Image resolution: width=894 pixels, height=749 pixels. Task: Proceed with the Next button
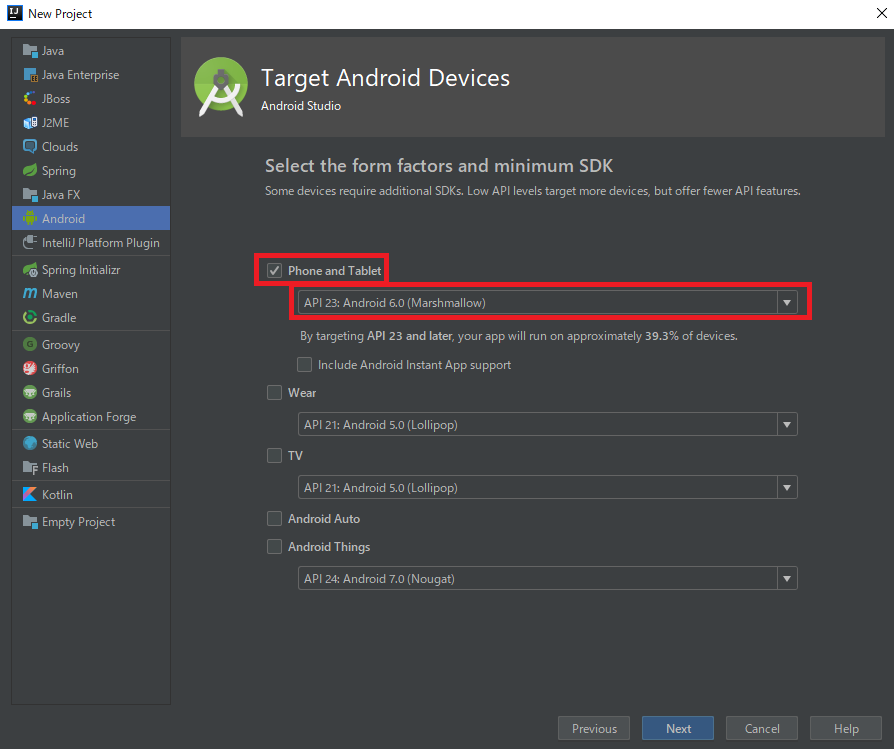click(x=678, y=728)
